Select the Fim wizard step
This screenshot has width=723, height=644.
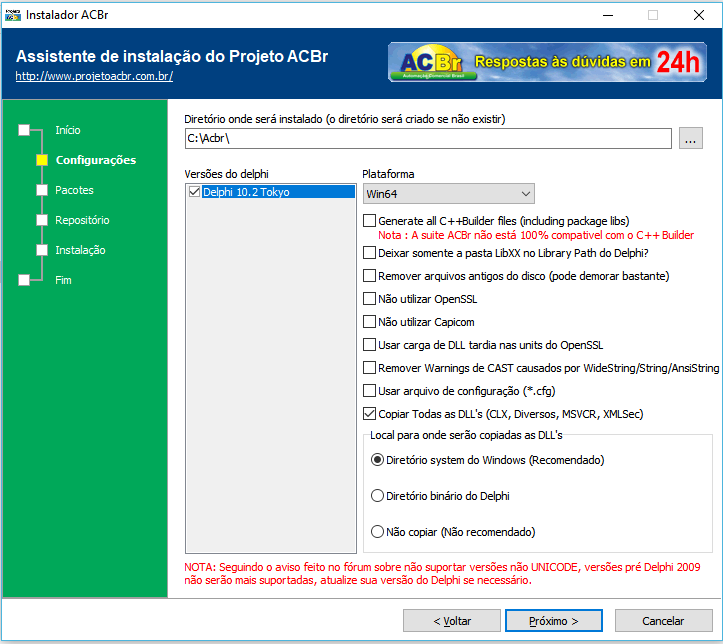[63, 280]
